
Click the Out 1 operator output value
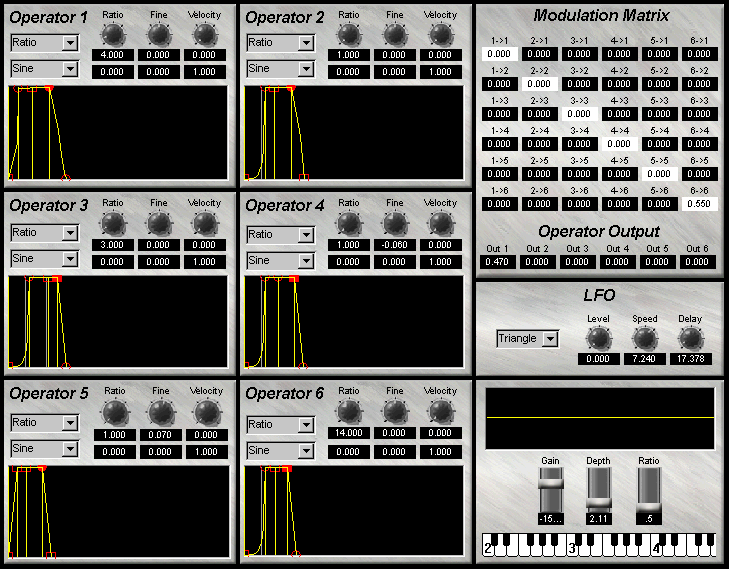coord(499,262)
